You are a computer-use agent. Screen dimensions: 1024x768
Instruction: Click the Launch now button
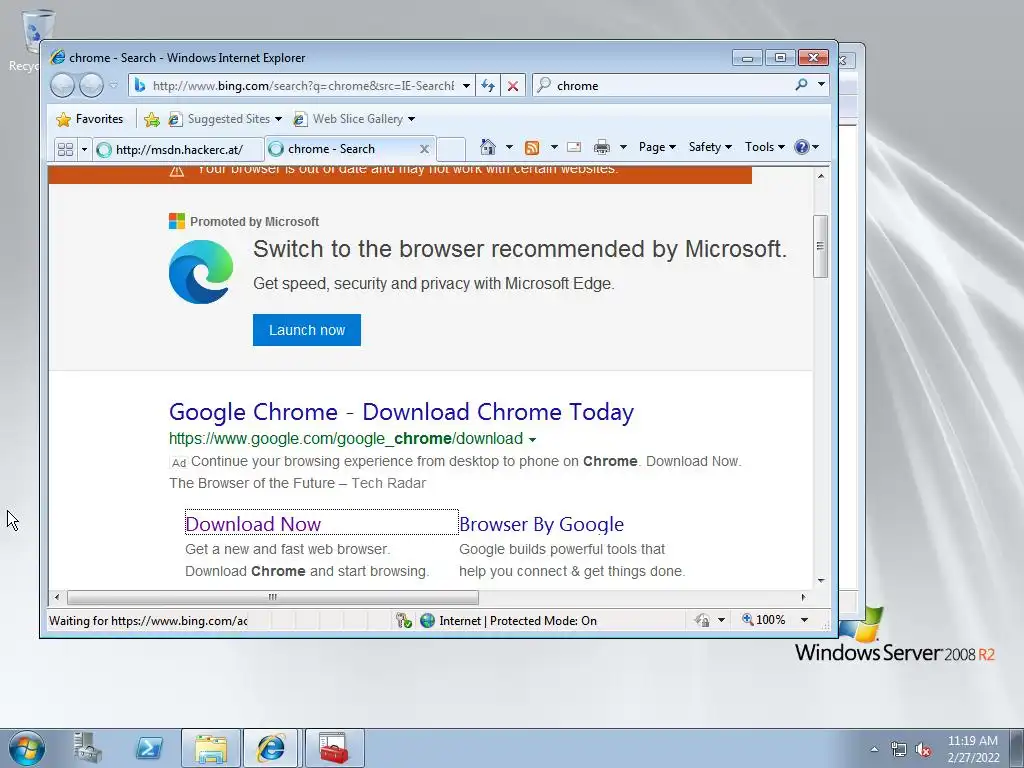click(x=307, y=330)
